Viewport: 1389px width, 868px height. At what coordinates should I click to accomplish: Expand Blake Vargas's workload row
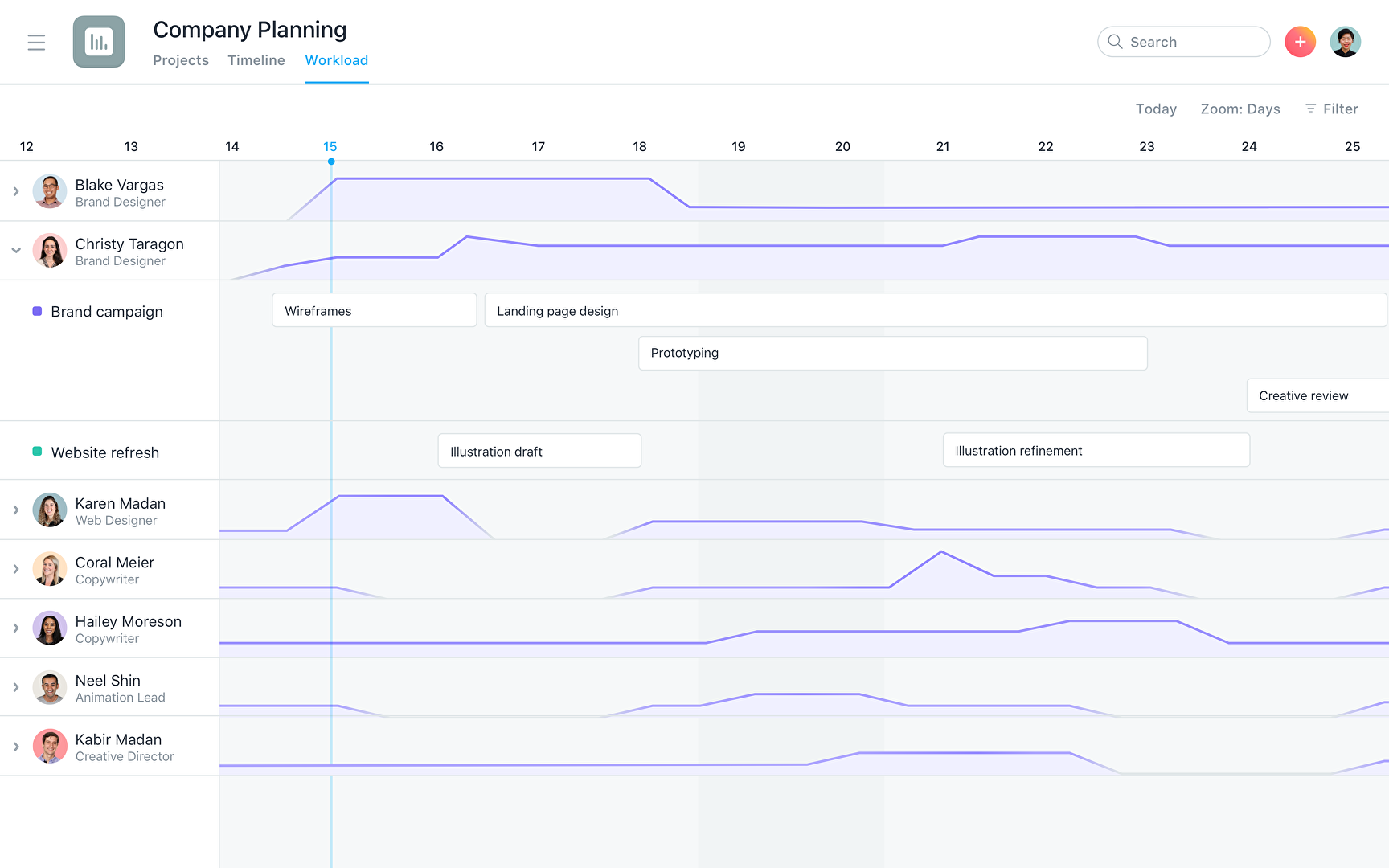tap(16, 192)
